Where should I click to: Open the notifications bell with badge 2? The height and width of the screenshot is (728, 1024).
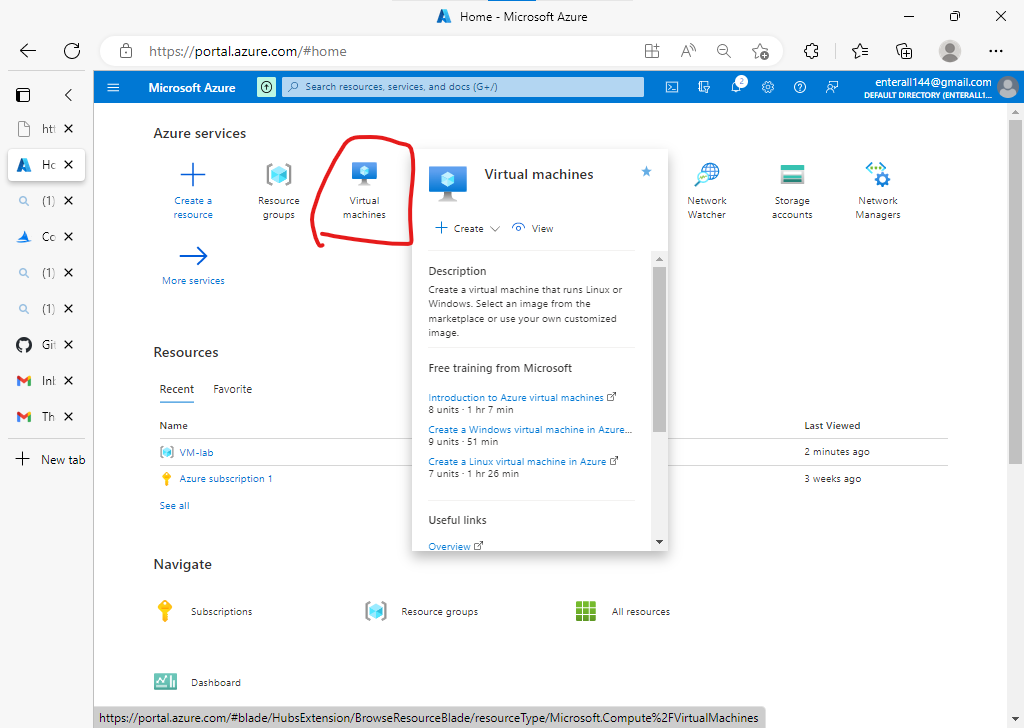point(736,87)
